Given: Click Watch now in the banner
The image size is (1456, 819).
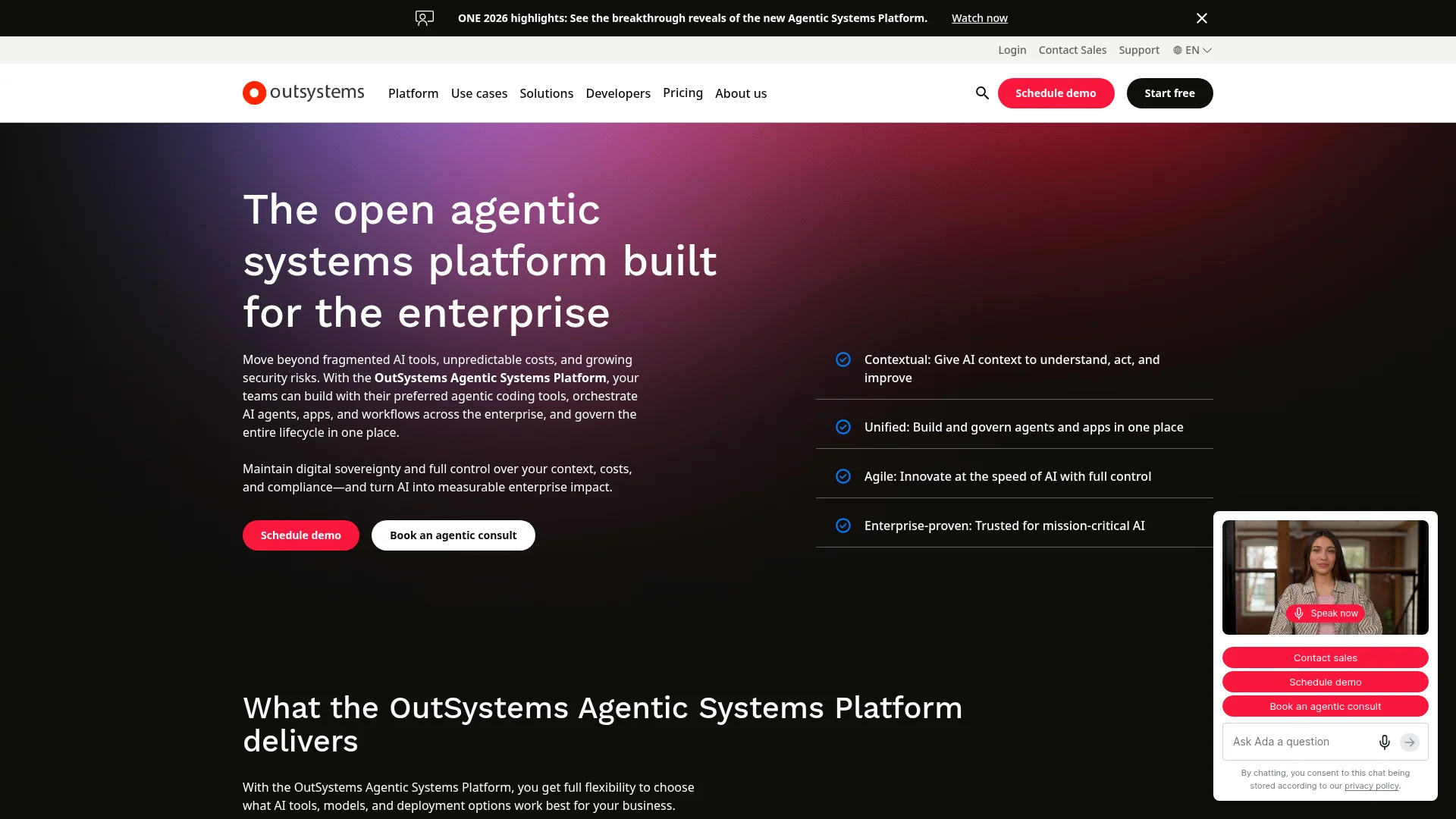Looking at the screenshot, I should click(x=980, y=18).
